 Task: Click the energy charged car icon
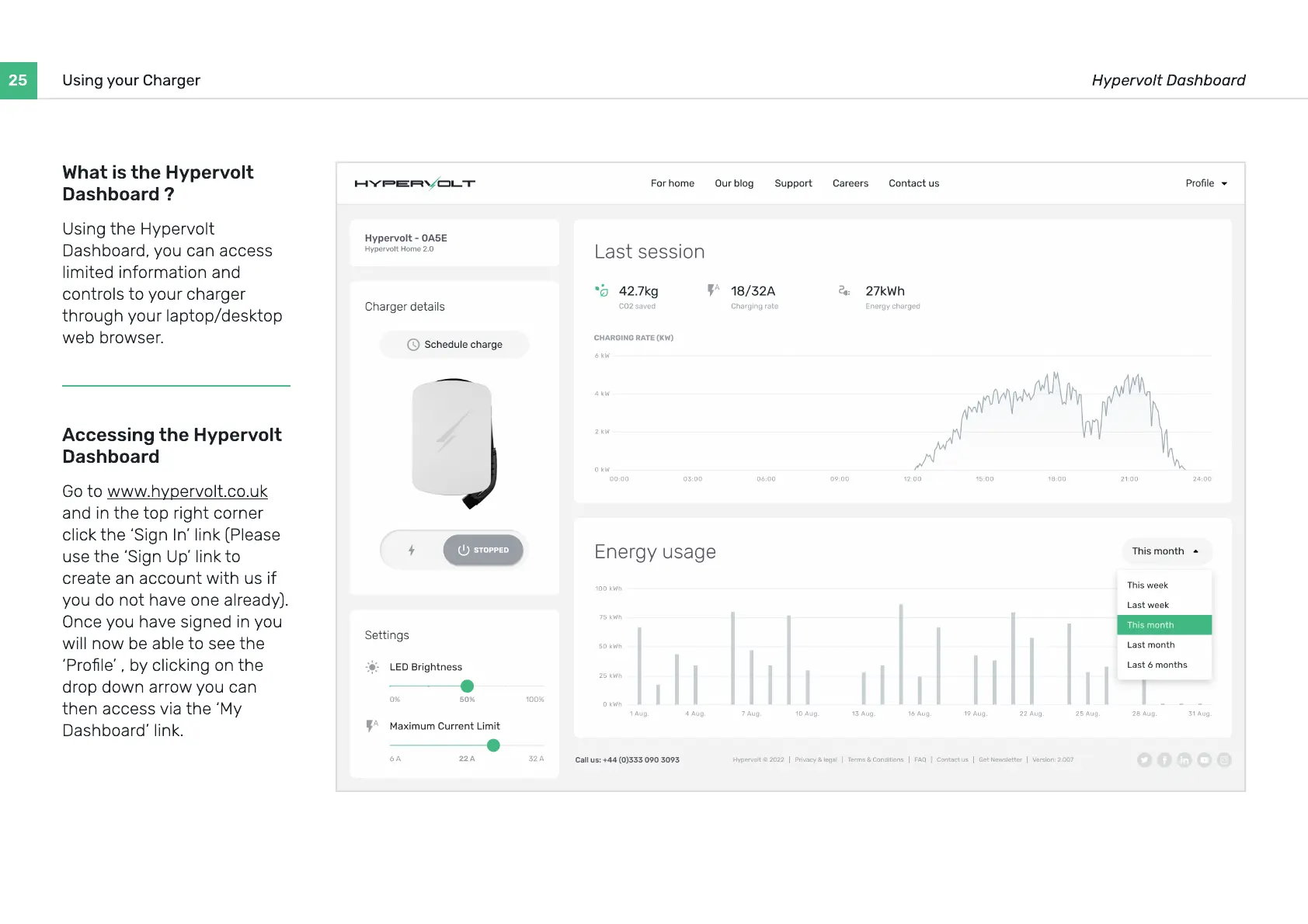[844, 290]
